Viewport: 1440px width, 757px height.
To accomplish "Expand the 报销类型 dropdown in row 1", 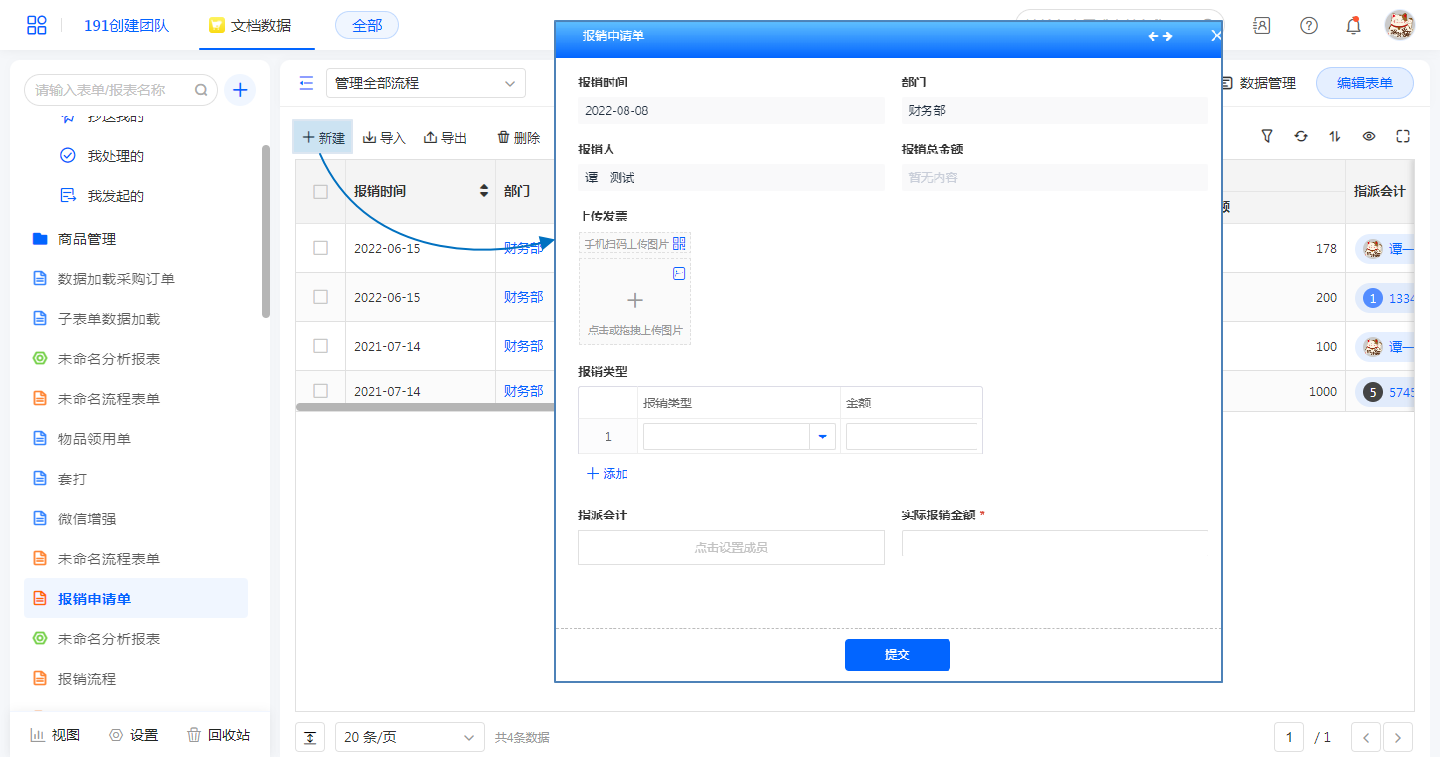I will click(x=822, y=437).
